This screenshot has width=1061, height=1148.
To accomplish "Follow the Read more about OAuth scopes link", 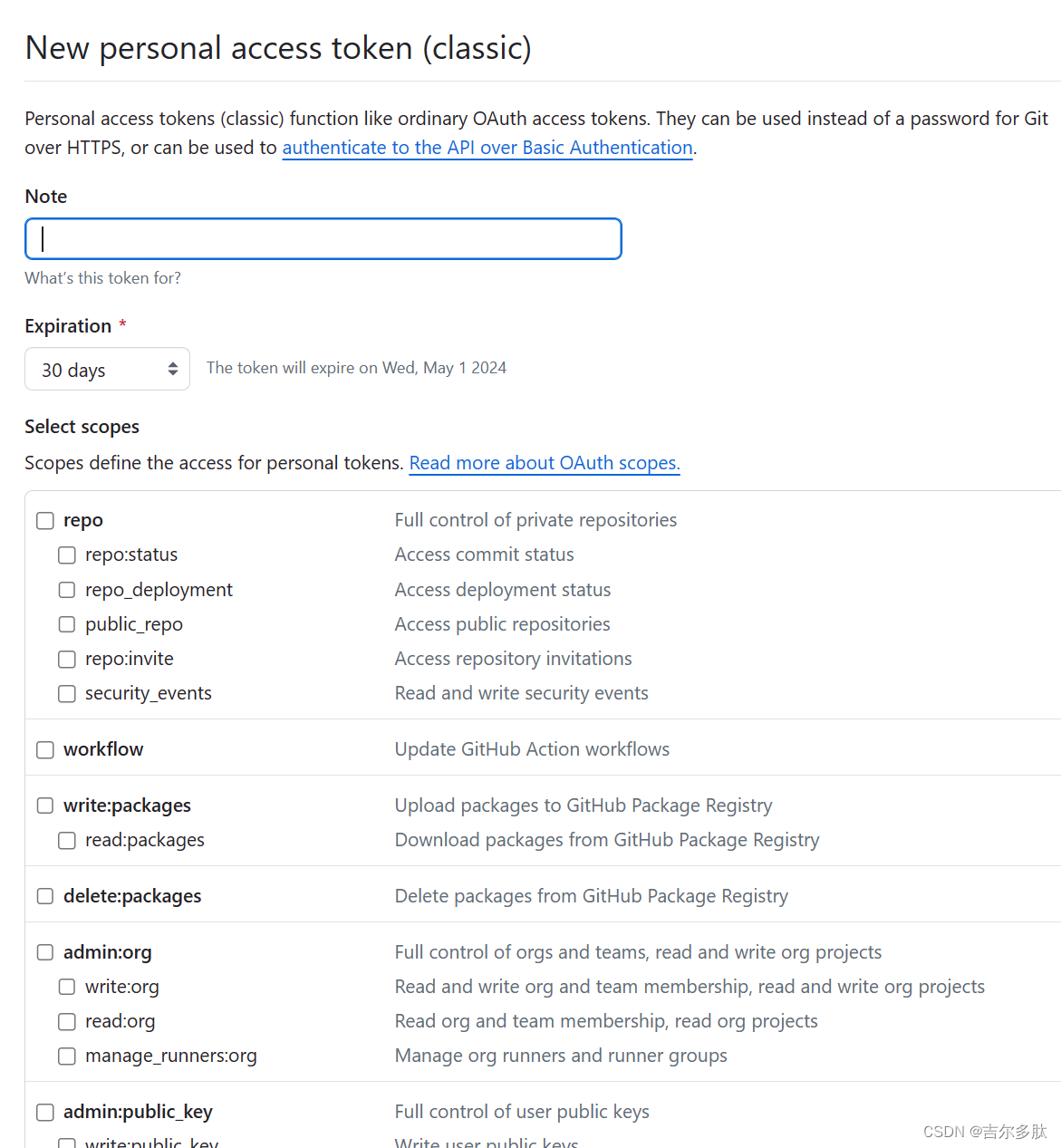I will pyautogui.click(x=544, y=463).
